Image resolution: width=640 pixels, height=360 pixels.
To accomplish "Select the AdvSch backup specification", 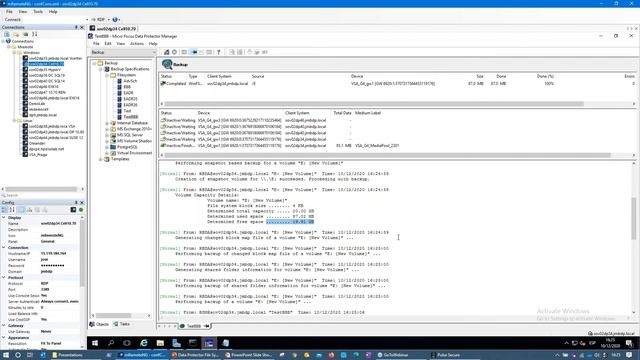I will (130, 81).
